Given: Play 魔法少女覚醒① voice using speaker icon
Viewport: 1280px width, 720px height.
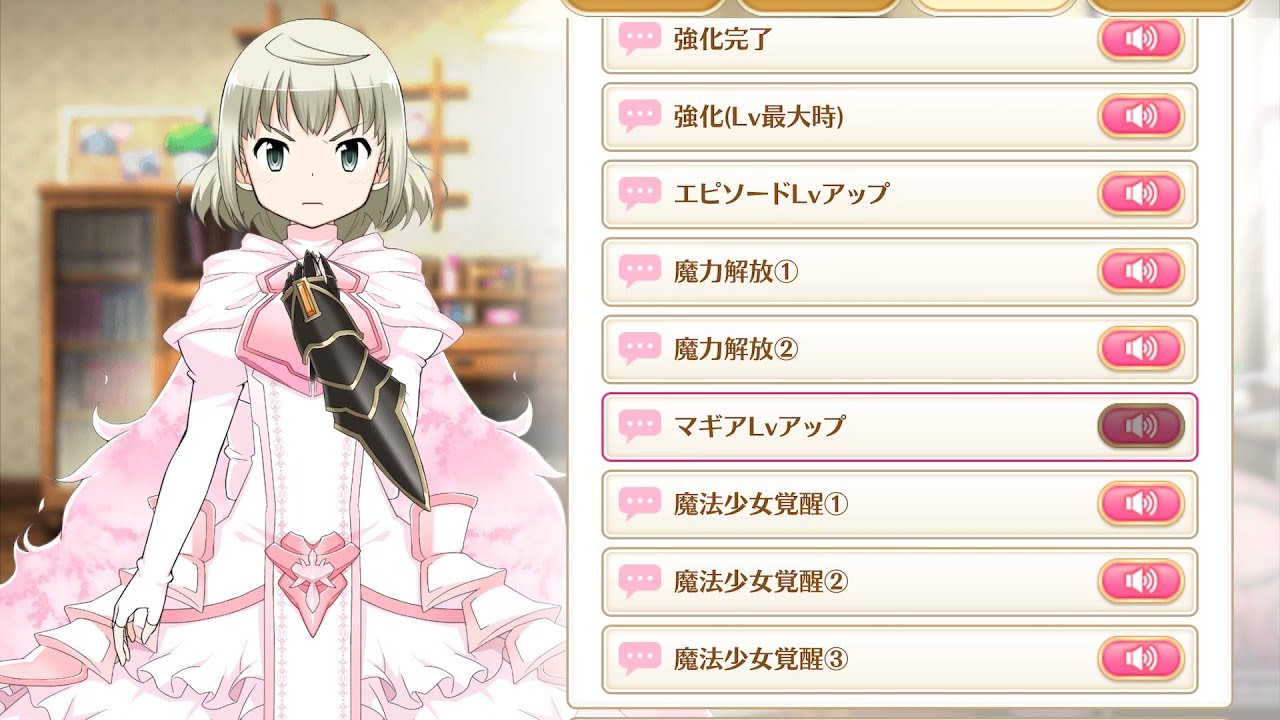Looking at the screenshot, I should [x=1141, y=503].
